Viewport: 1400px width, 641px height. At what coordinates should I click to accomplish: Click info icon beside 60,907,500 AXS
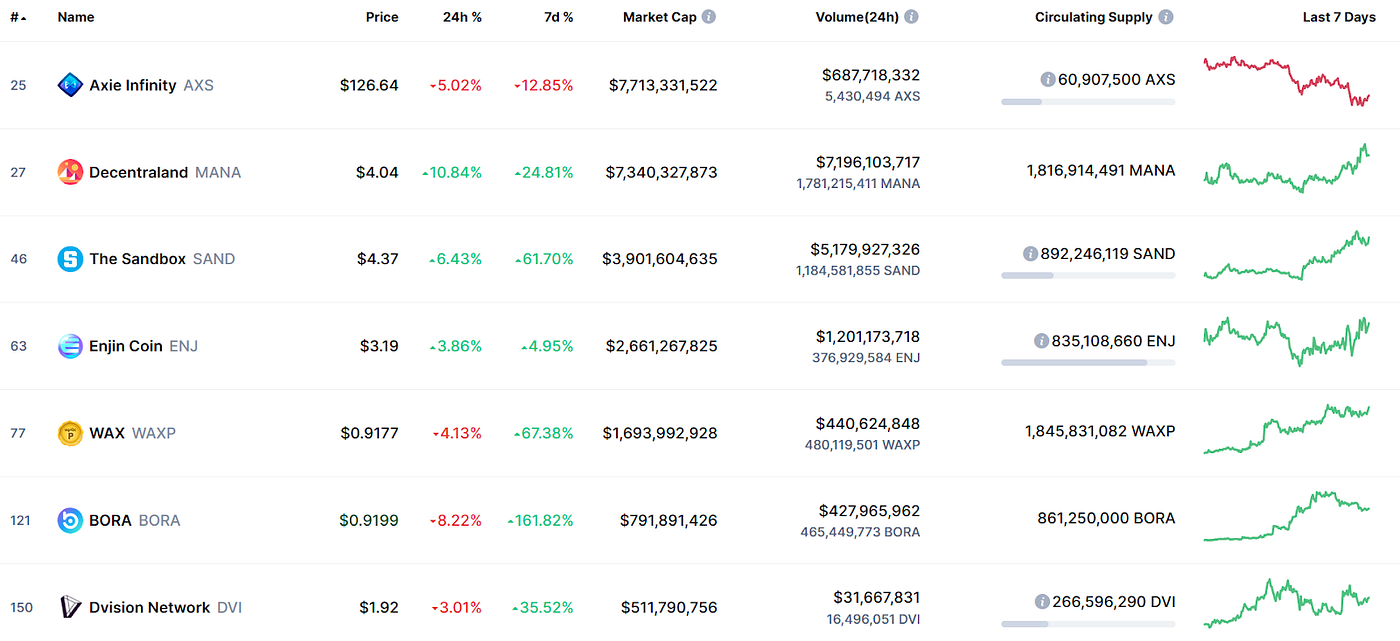[1048, 79]
